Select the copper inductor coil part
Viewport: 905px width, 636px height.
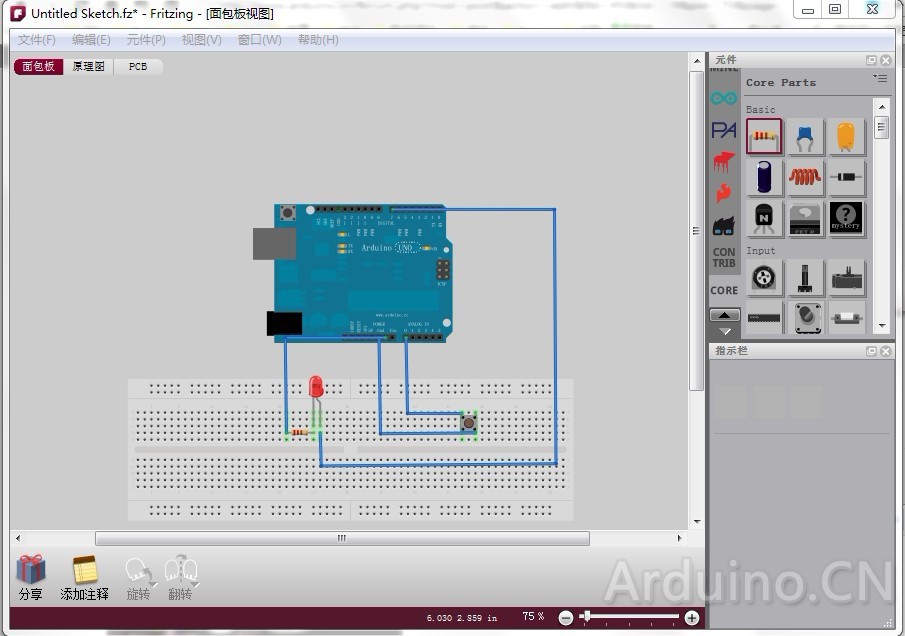[x=805, y=177]
